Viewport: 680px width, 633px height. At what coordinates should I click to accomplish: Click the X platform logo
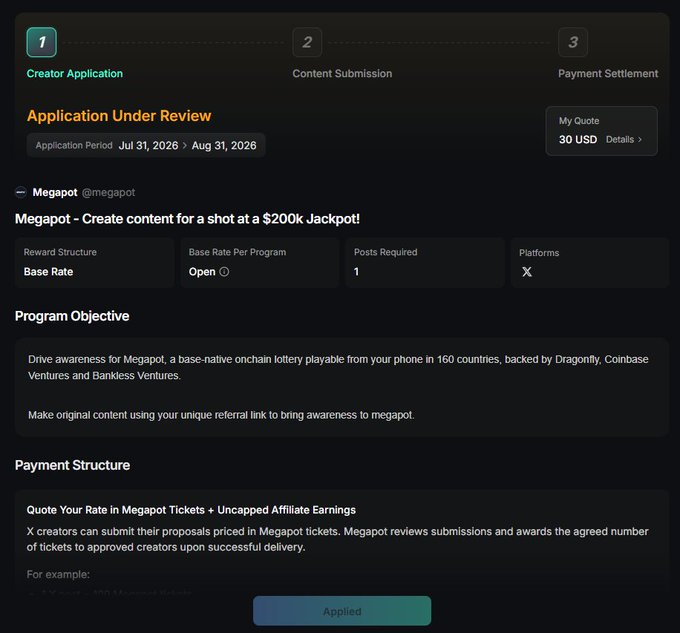pos(527,272)
